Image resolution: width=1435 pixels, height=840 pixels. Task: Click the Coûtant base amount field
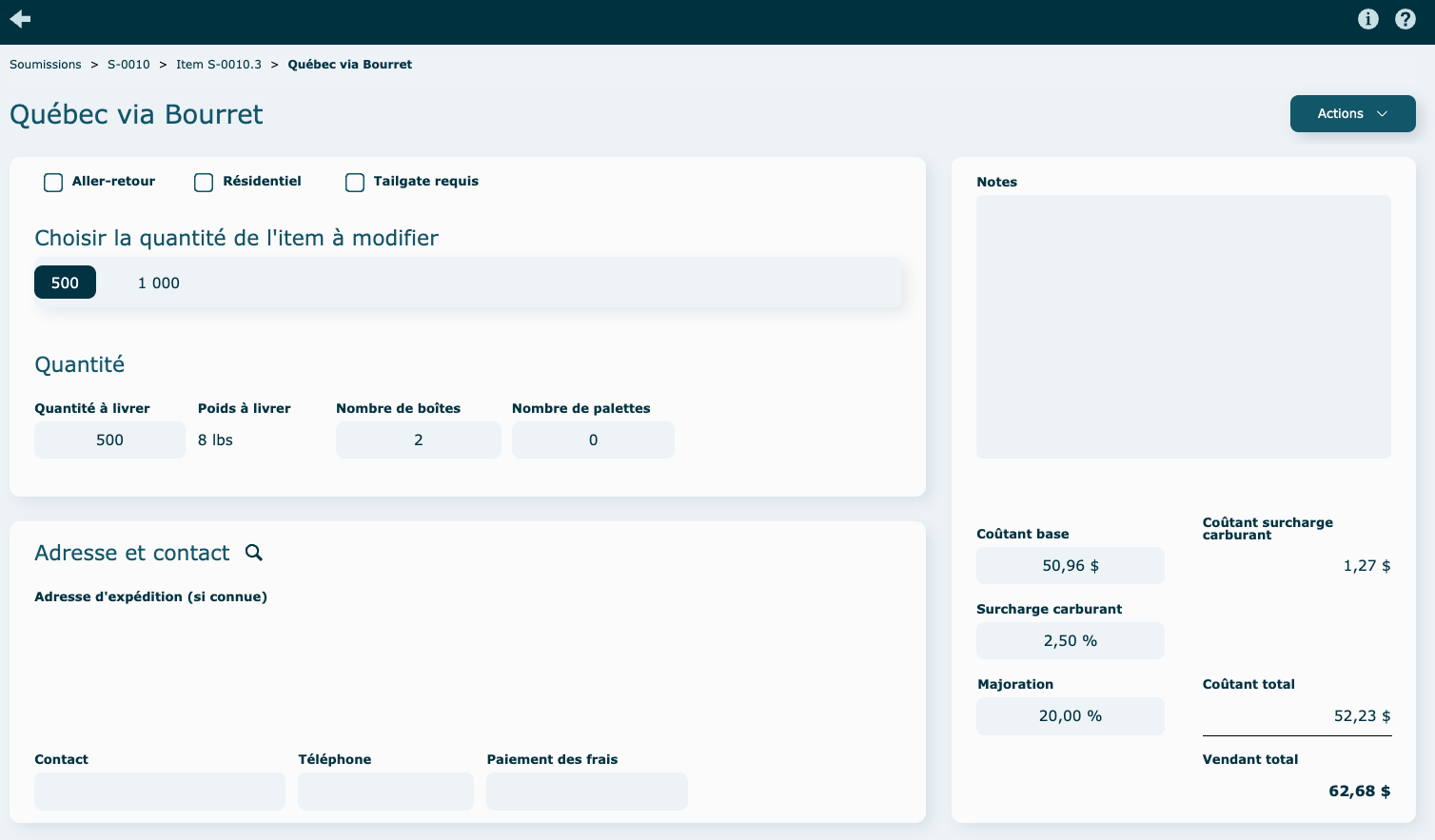coord(1070,566)
